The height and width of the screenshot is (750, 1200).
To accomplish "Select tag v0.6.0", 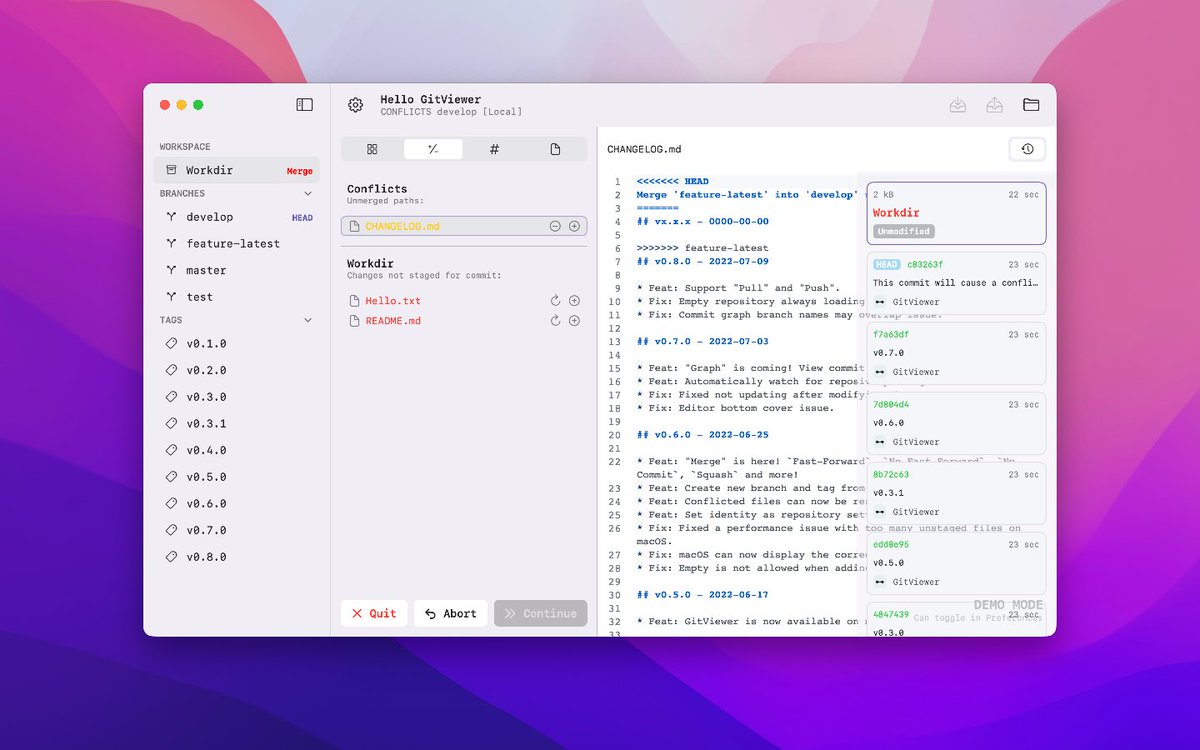I will tap(236, 503).
